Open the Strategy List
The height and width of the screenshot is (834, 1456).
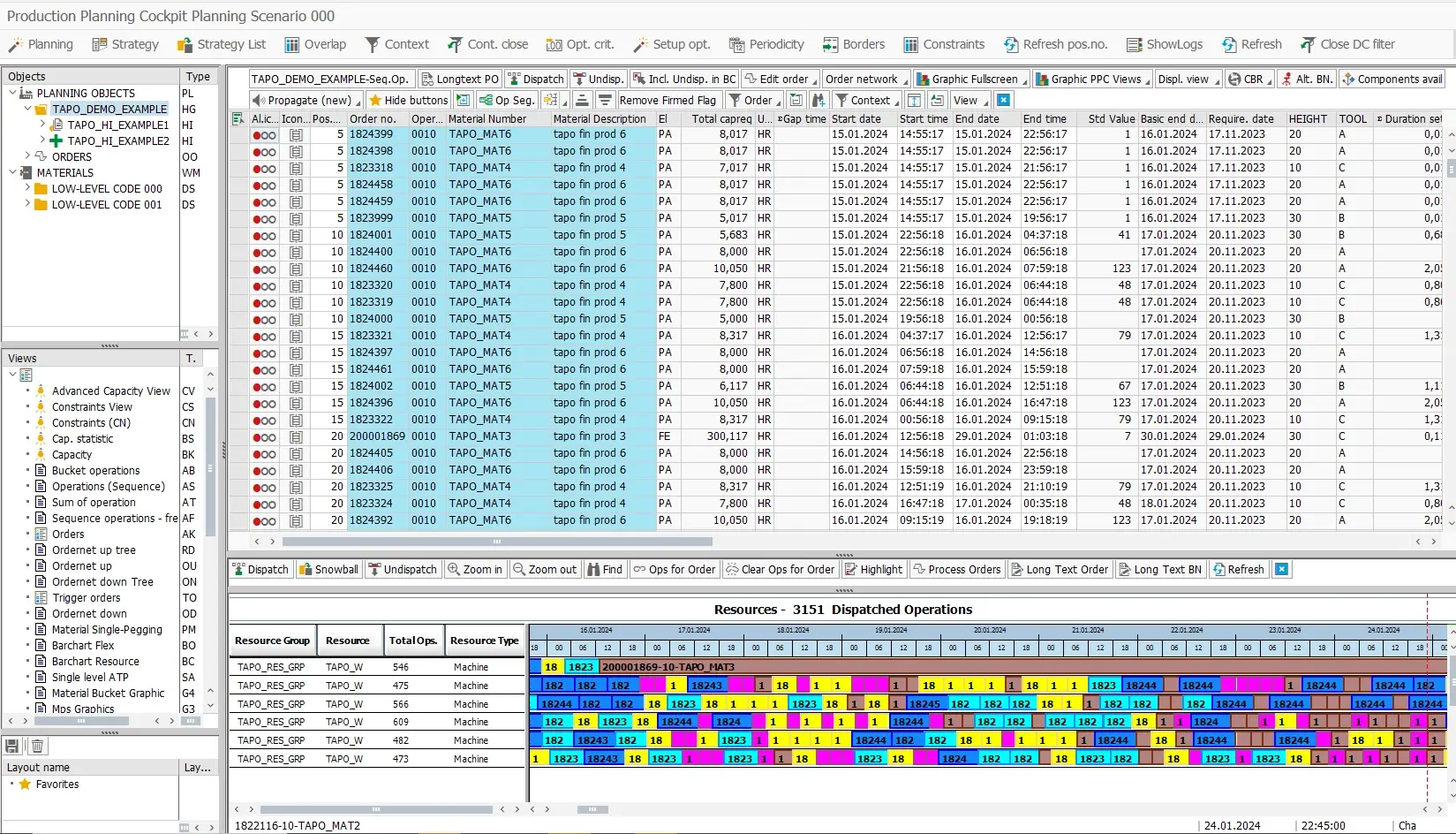[x=222, y=44]
